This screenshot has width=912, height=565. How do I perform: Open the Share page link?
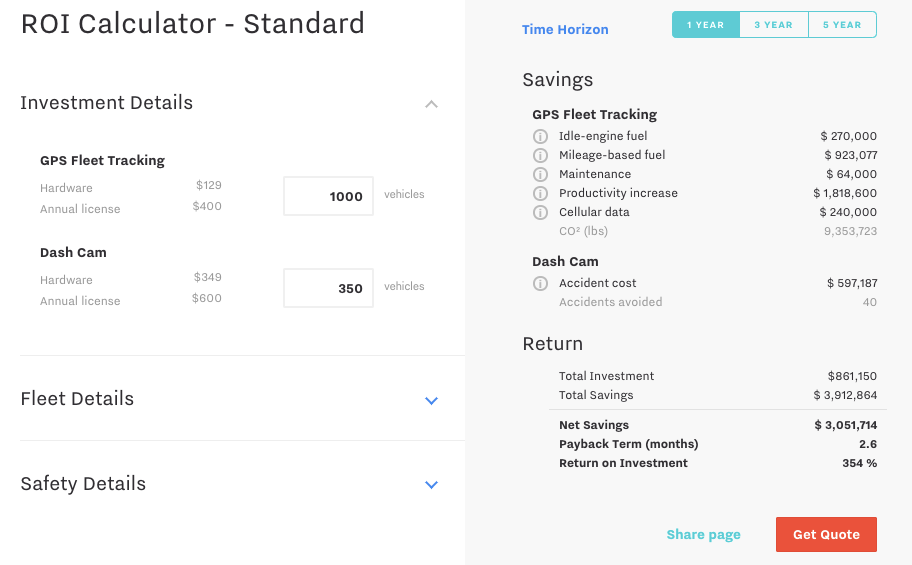(x=703, y=534)
